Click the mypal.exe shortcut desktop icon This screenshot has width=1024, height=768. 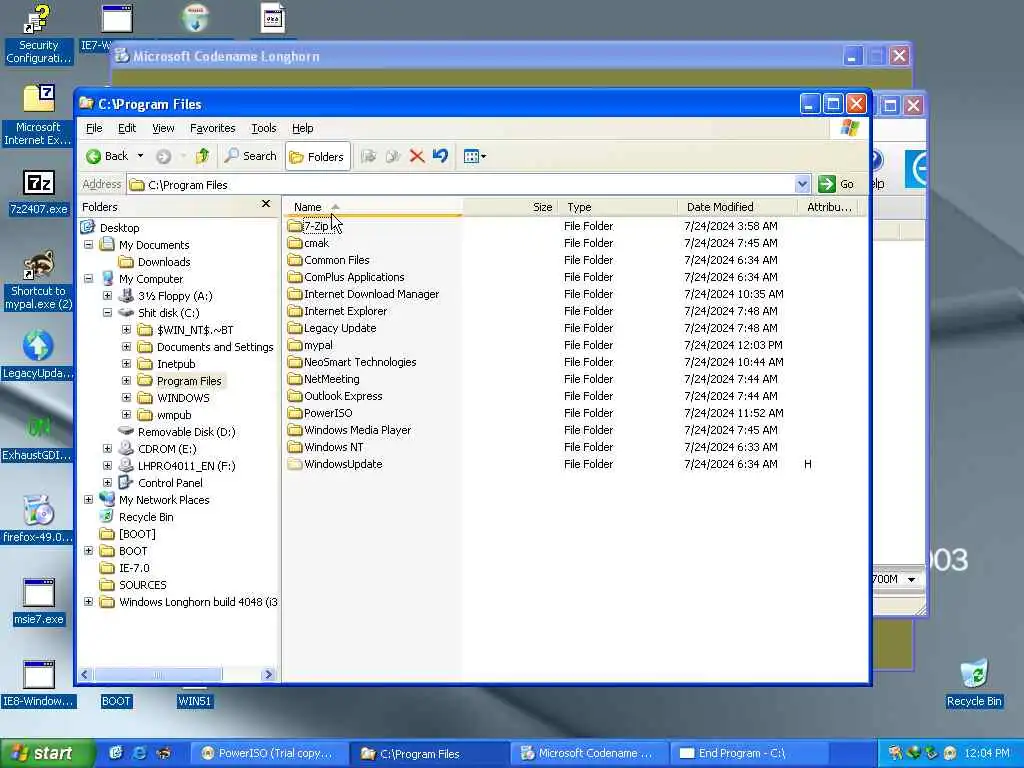(x=38, y=280)
